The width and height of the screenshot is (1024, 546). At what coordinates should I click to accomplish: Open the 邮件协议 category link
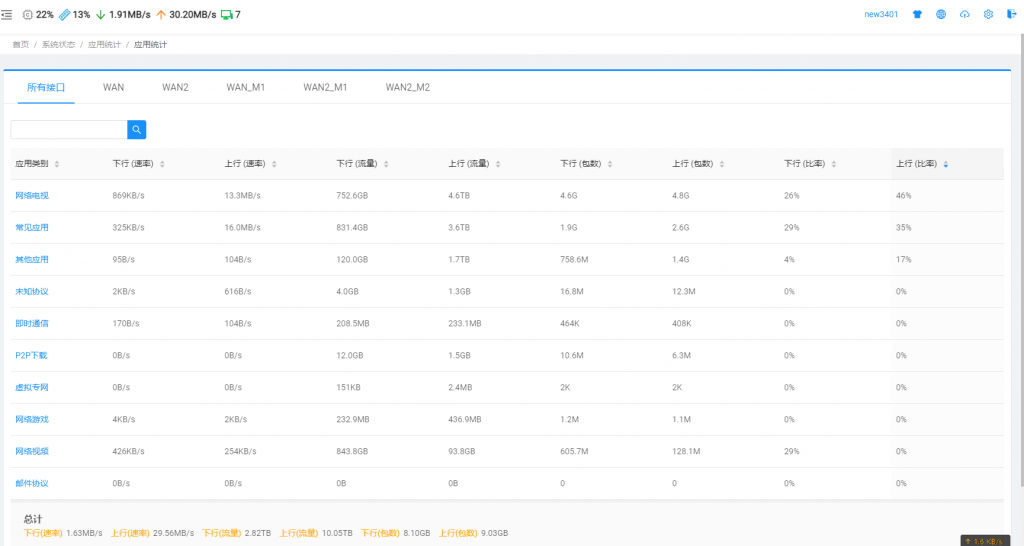(32, 484)
